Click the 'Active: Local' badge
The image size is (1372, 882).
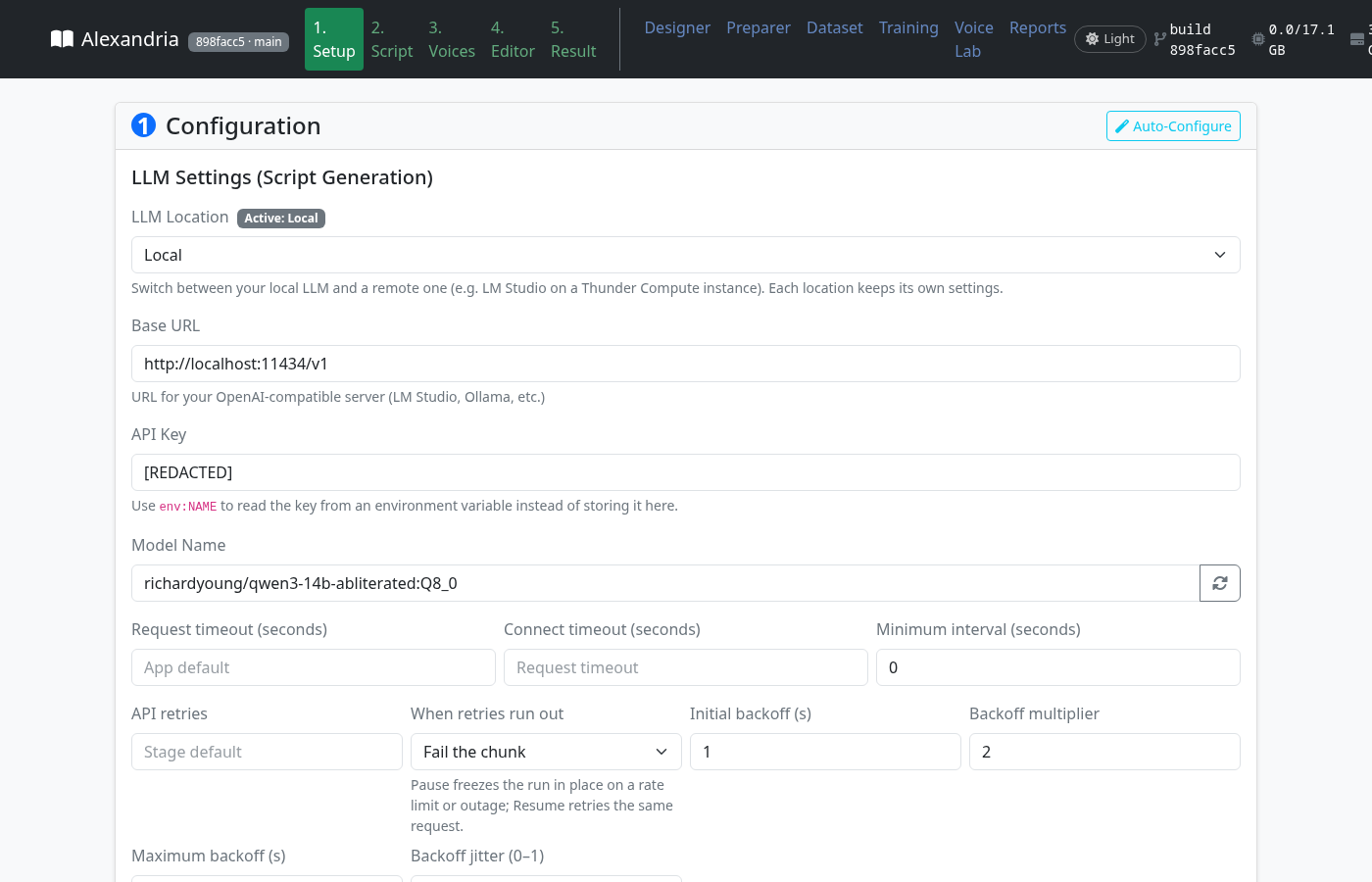pyautogui.click(x=281, y=218)
